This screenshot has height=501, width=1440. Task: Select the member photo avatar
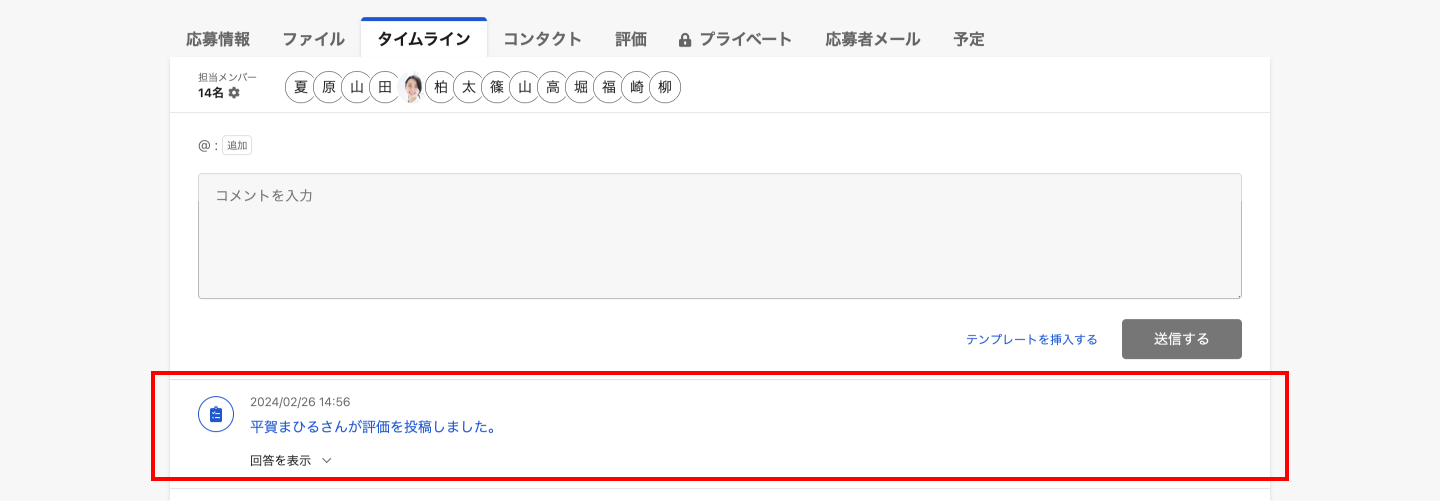412,87
